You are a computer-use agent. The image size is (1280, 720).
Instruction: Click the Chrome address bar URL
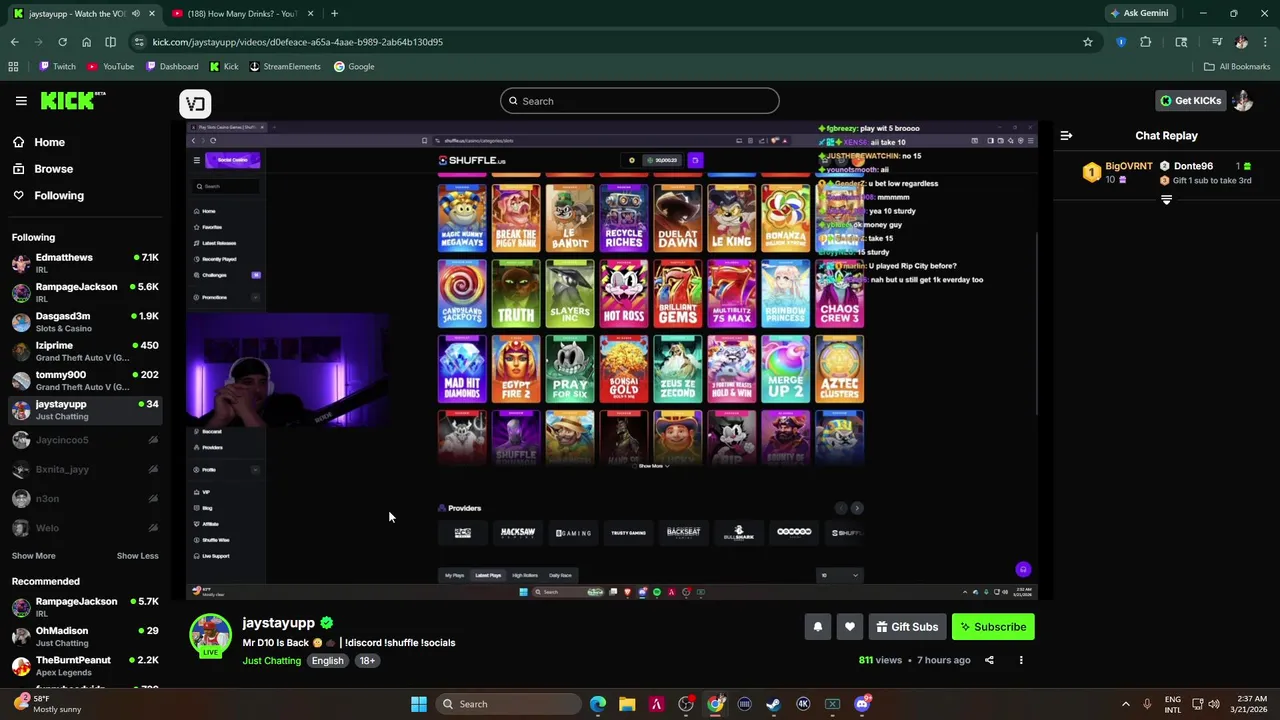pos(298,42)
